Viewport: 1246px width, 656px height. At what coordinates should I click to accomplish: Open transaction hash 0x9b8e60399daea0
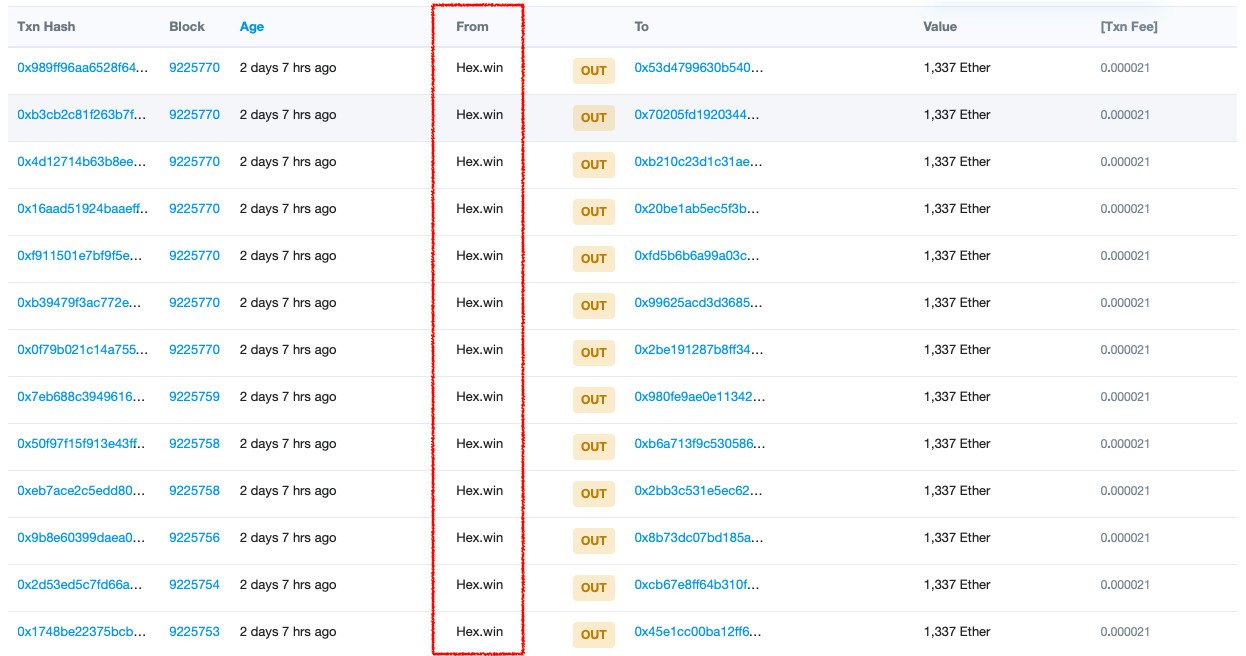pos(83,538)
